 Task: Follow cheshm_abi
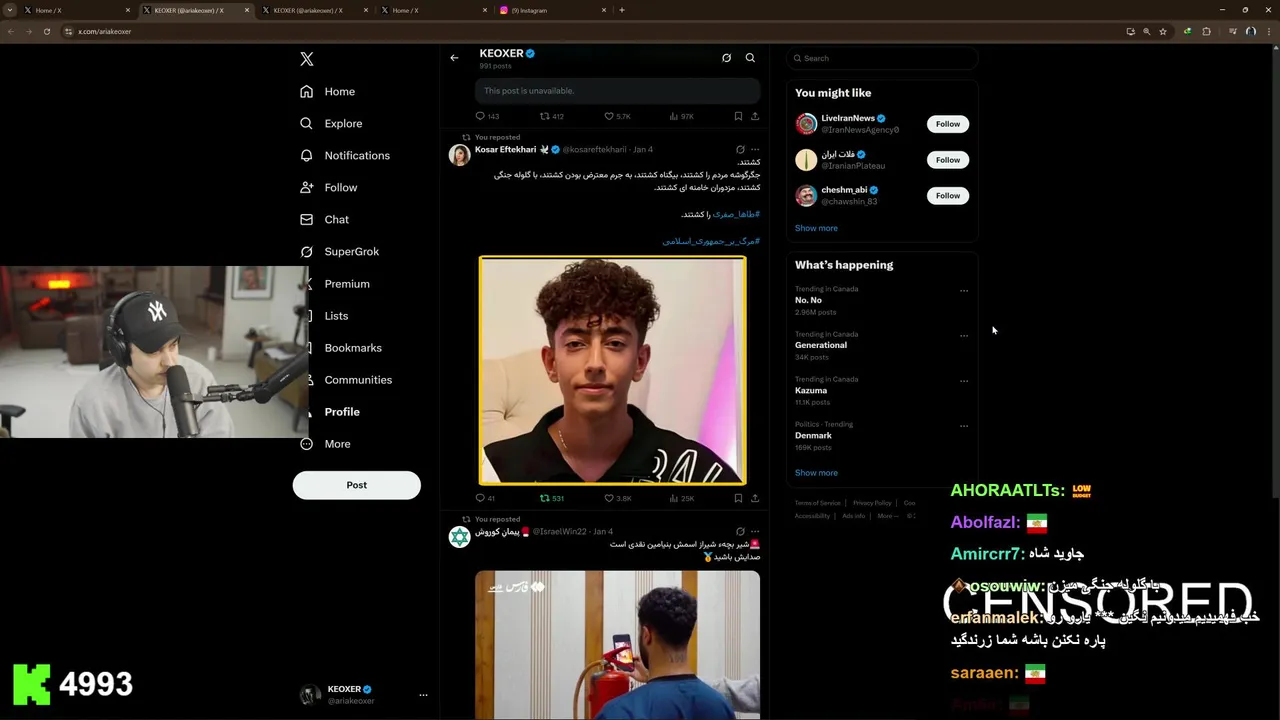[x=947, y=196]
